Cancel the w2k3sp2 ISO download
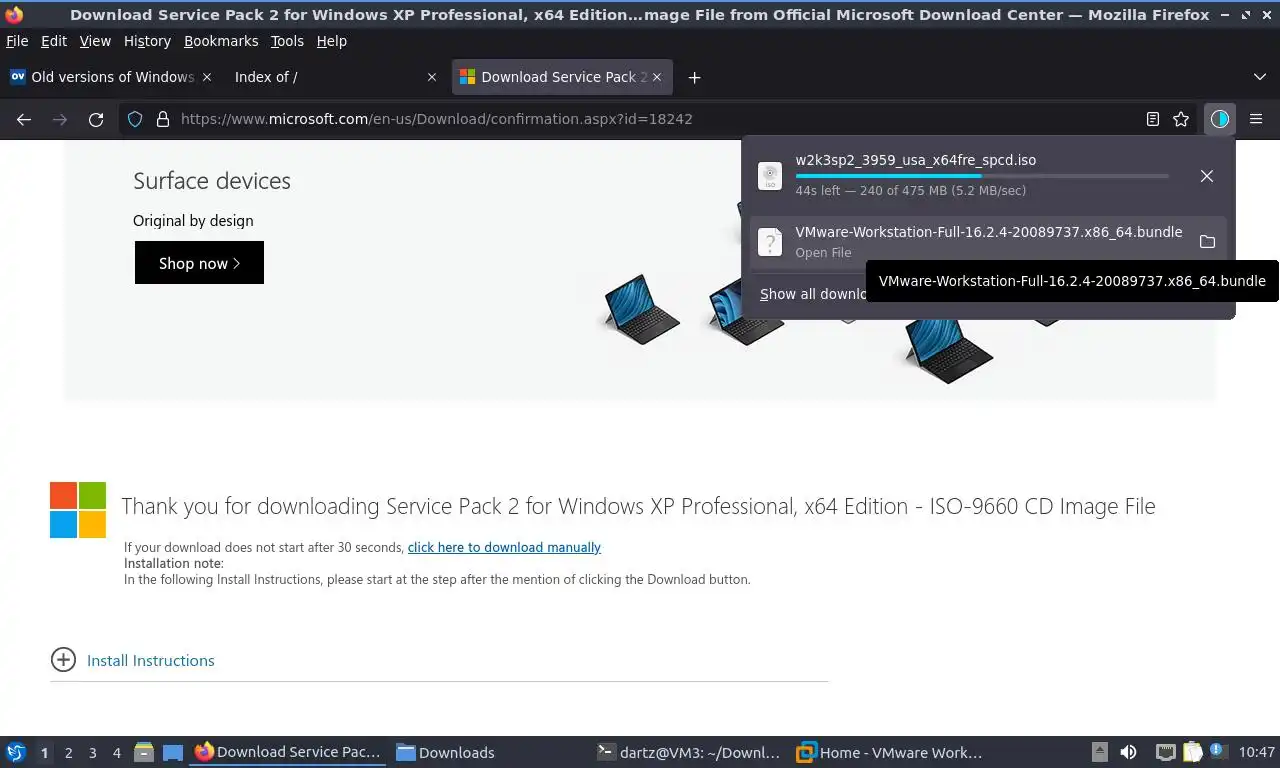This screenshot has height=768, width=1280. (1207, 176)
